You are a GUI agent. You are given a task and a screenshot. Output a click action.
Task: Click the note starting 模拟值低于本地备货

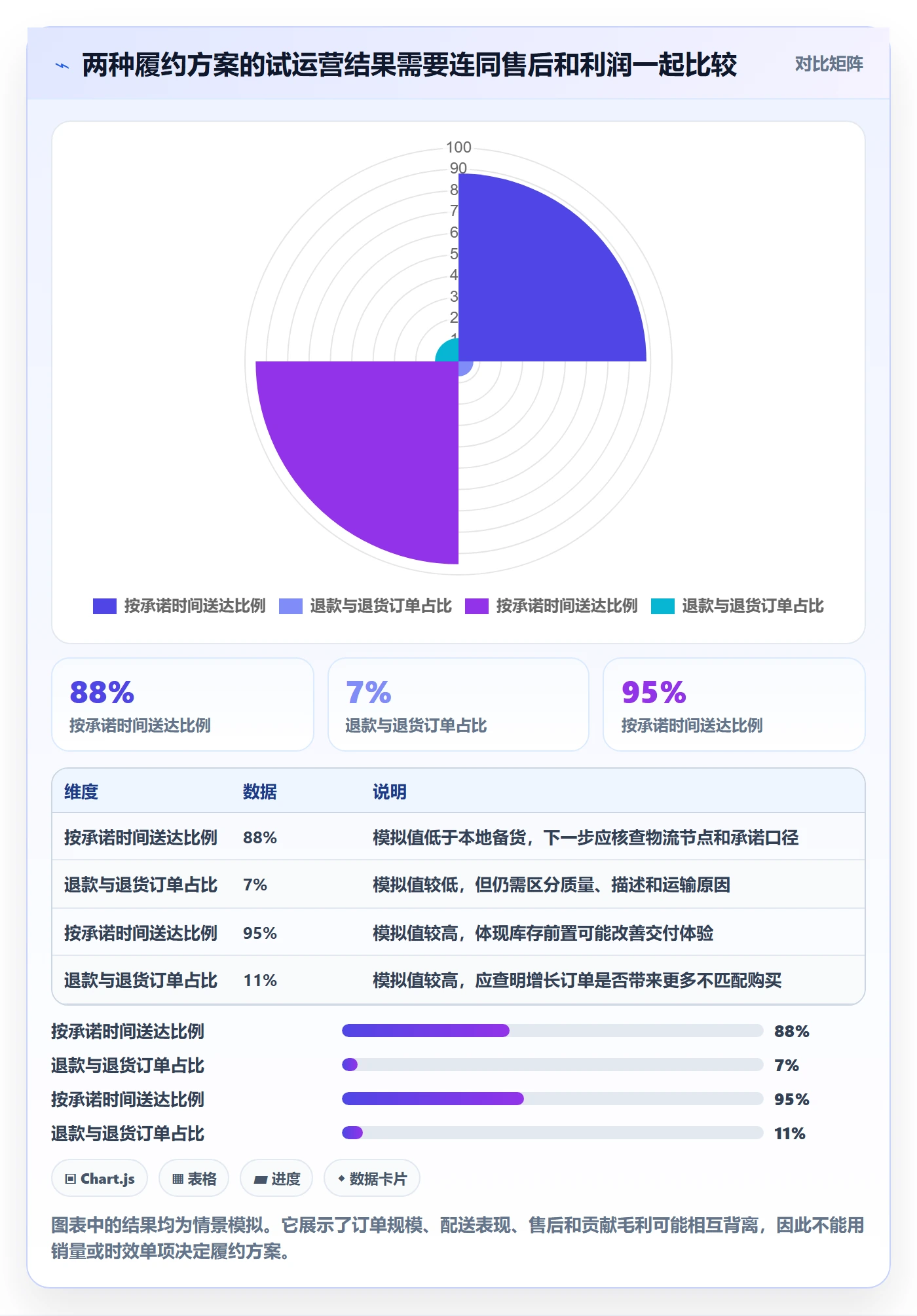(586, 837)
